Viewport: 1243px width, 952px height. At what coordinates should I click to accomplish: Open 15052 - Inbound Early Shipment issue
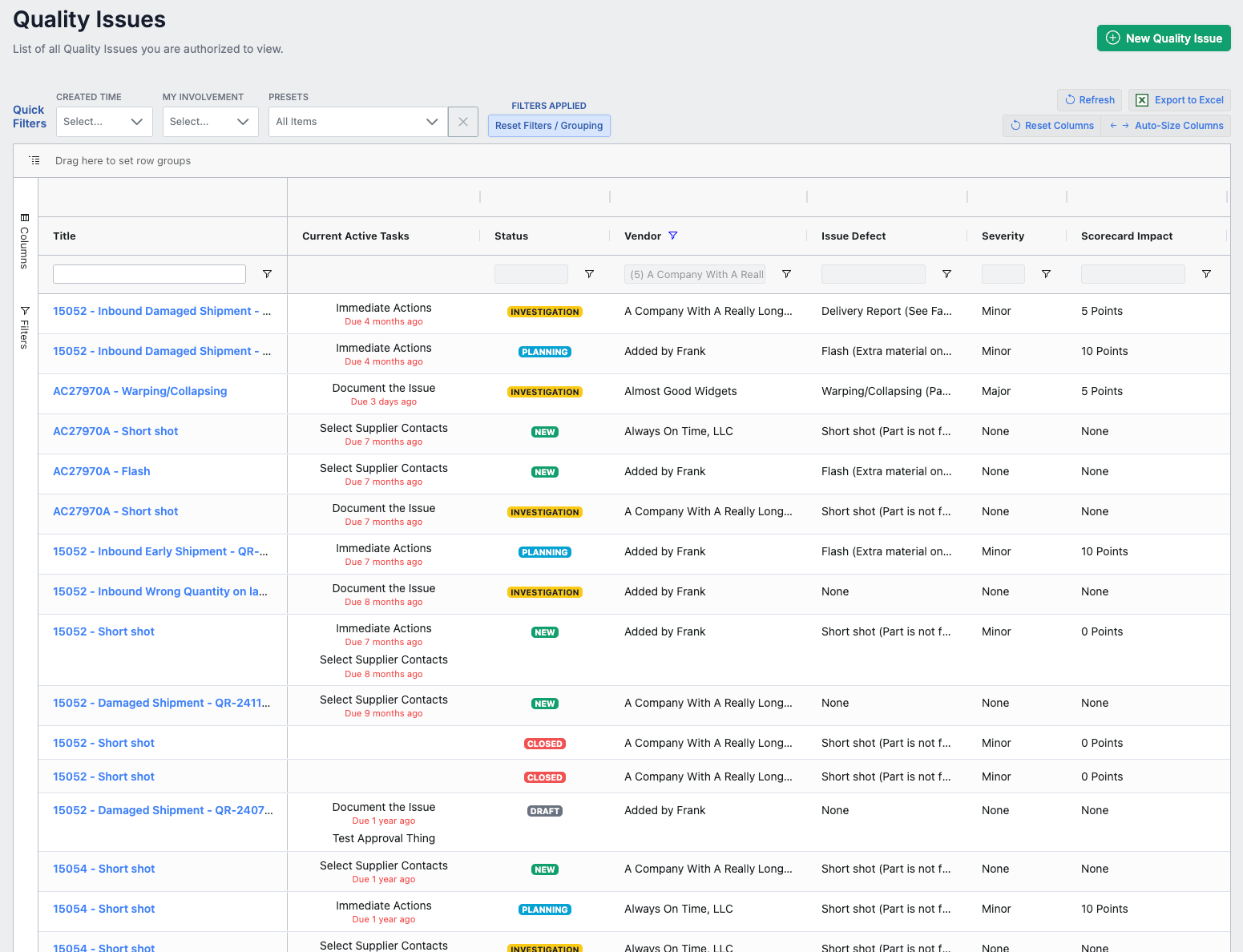click(x=160, y=551)
